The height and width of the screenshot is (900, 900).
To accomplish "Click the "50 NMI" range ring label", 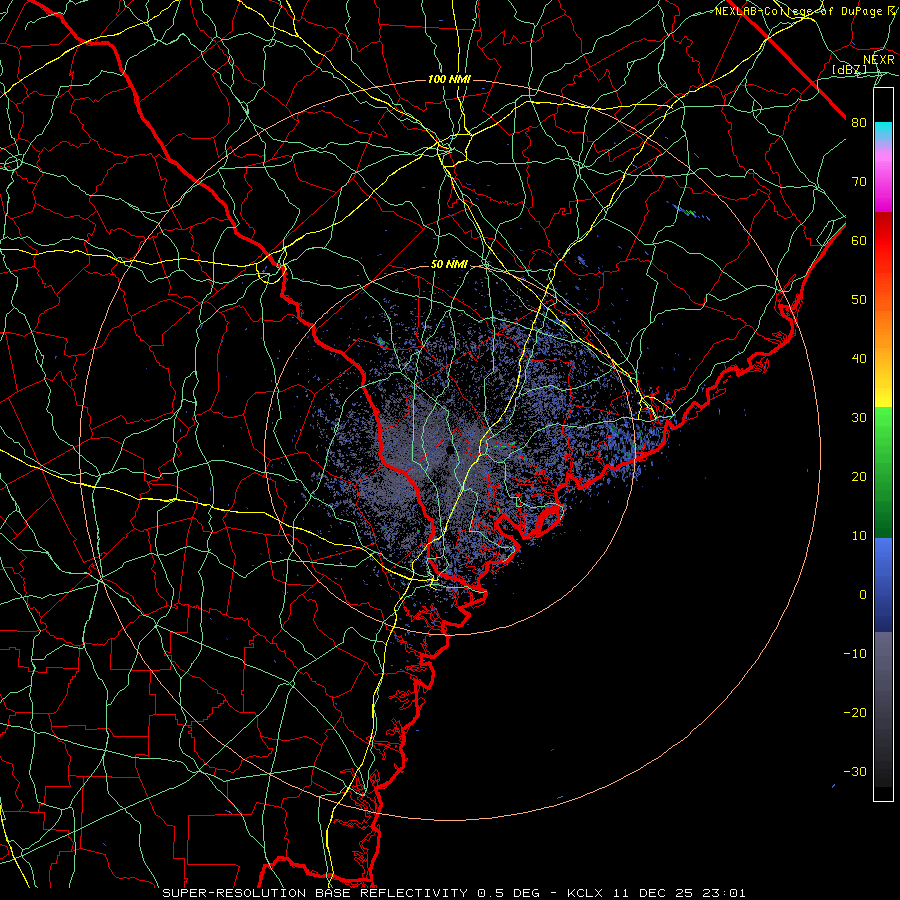I will point(449,265).
